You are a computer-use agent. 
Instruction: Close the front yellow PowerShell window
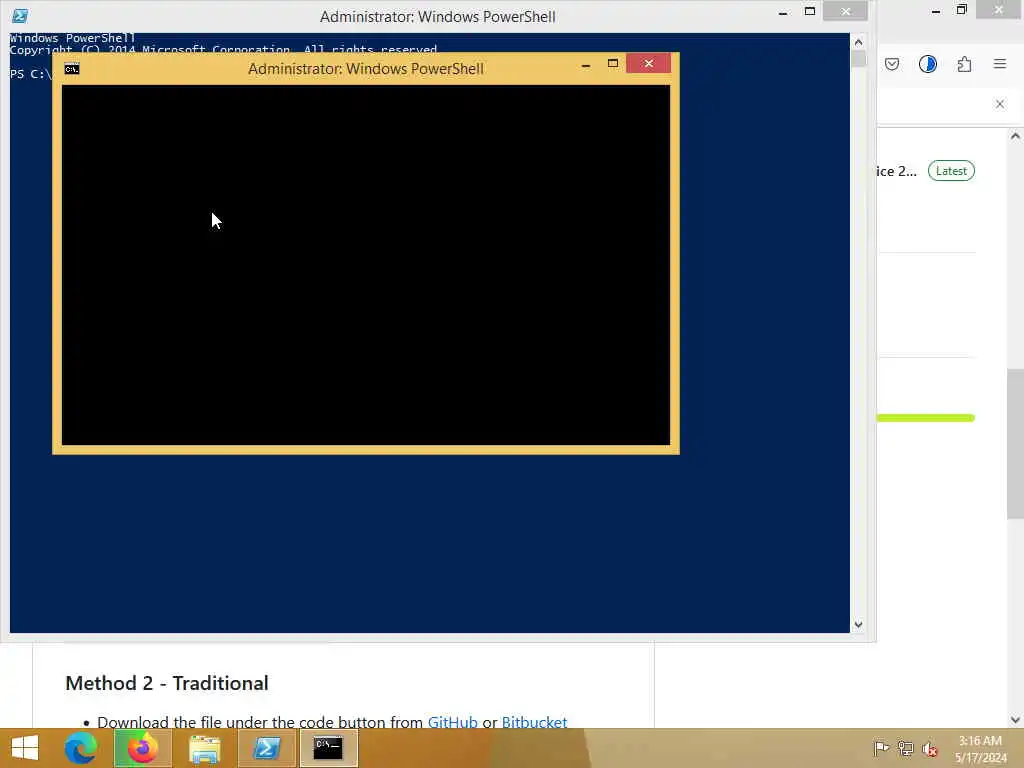click(x=648, y=63)
